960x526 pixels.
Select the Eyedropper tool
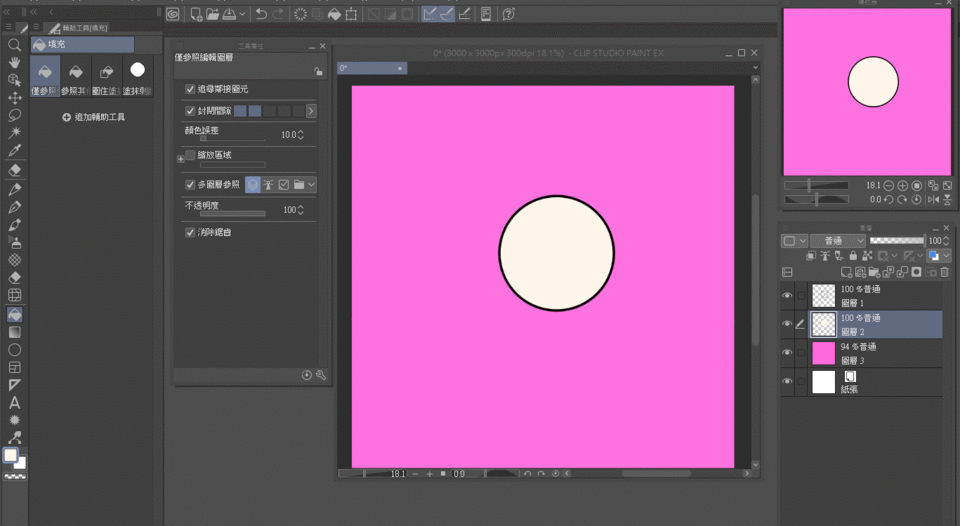coord(15,150)
